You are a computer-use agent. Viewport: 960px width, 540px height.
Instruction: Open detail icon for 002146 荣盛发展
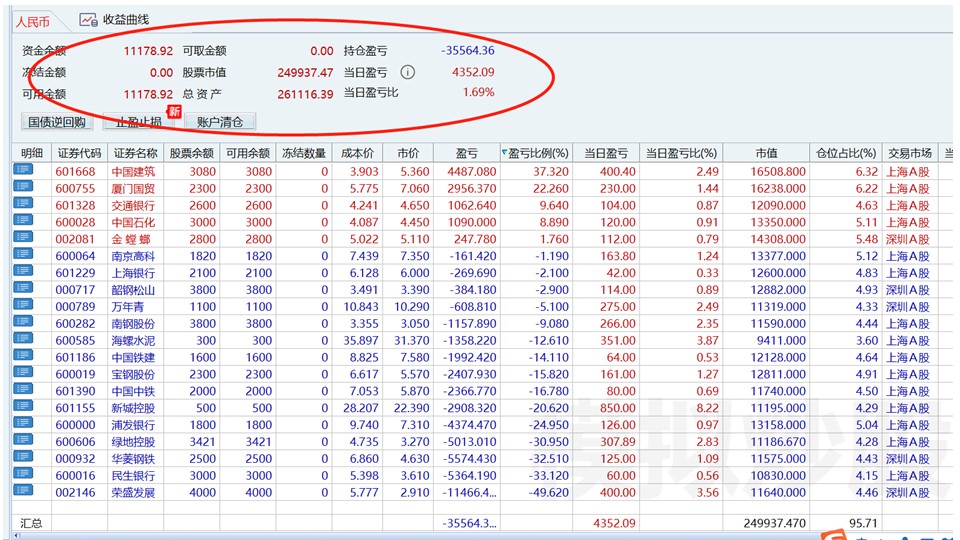coord(23,490)
